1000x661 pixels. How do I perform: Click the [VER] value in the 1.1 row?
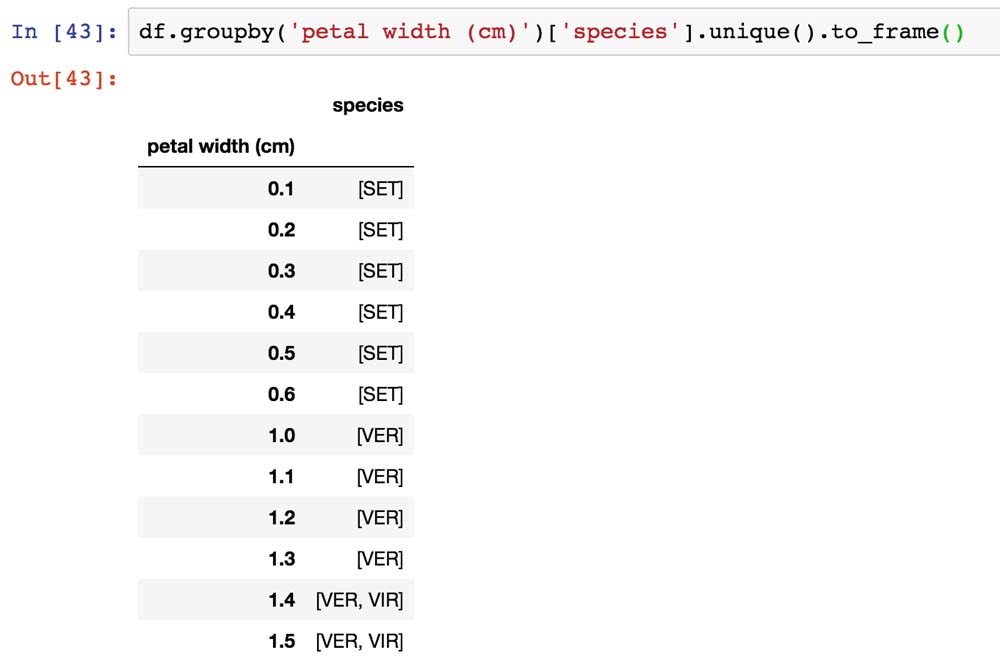pyautogui.click(x=380, y=477)
